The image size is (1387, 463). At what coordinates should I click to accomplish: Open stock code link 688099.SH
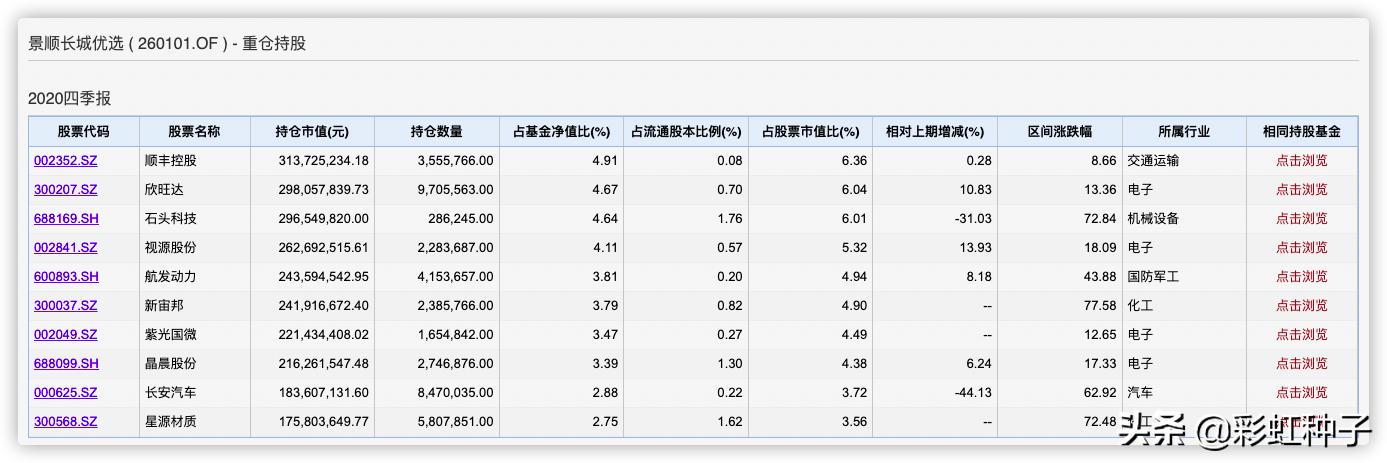point(66,363)
